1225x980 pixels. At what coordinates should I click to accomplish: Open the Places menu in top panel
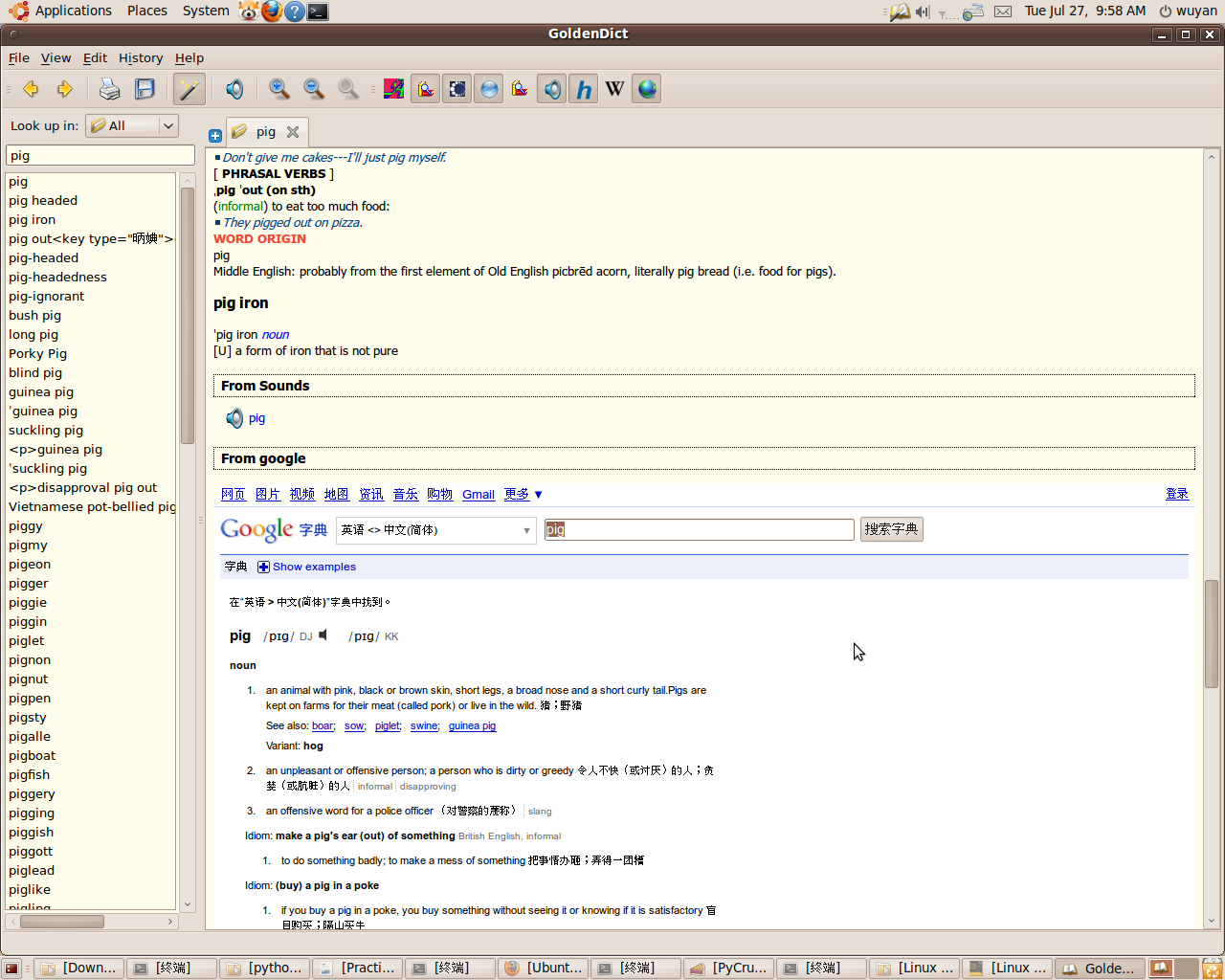[x=147, y=11]
